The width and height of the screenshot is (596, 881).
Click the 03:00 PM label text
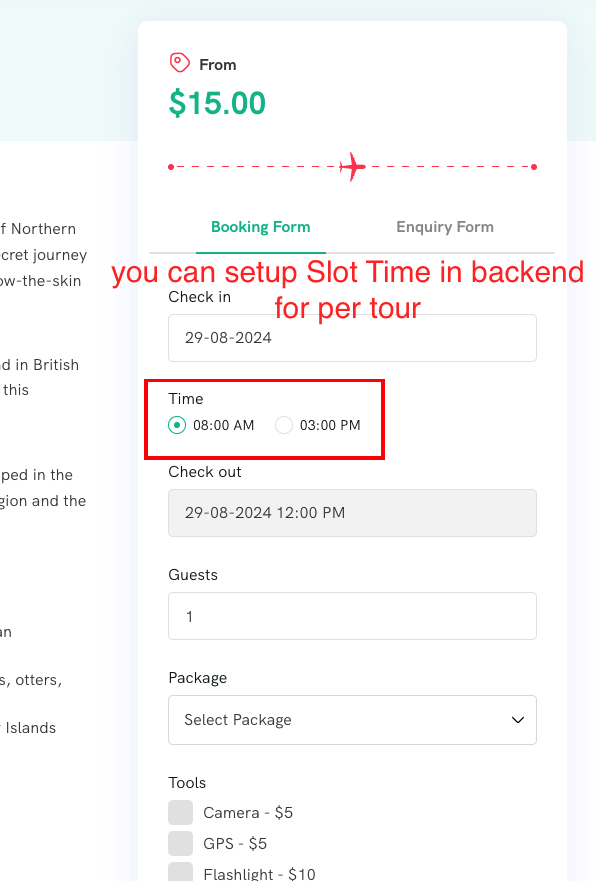330,425
